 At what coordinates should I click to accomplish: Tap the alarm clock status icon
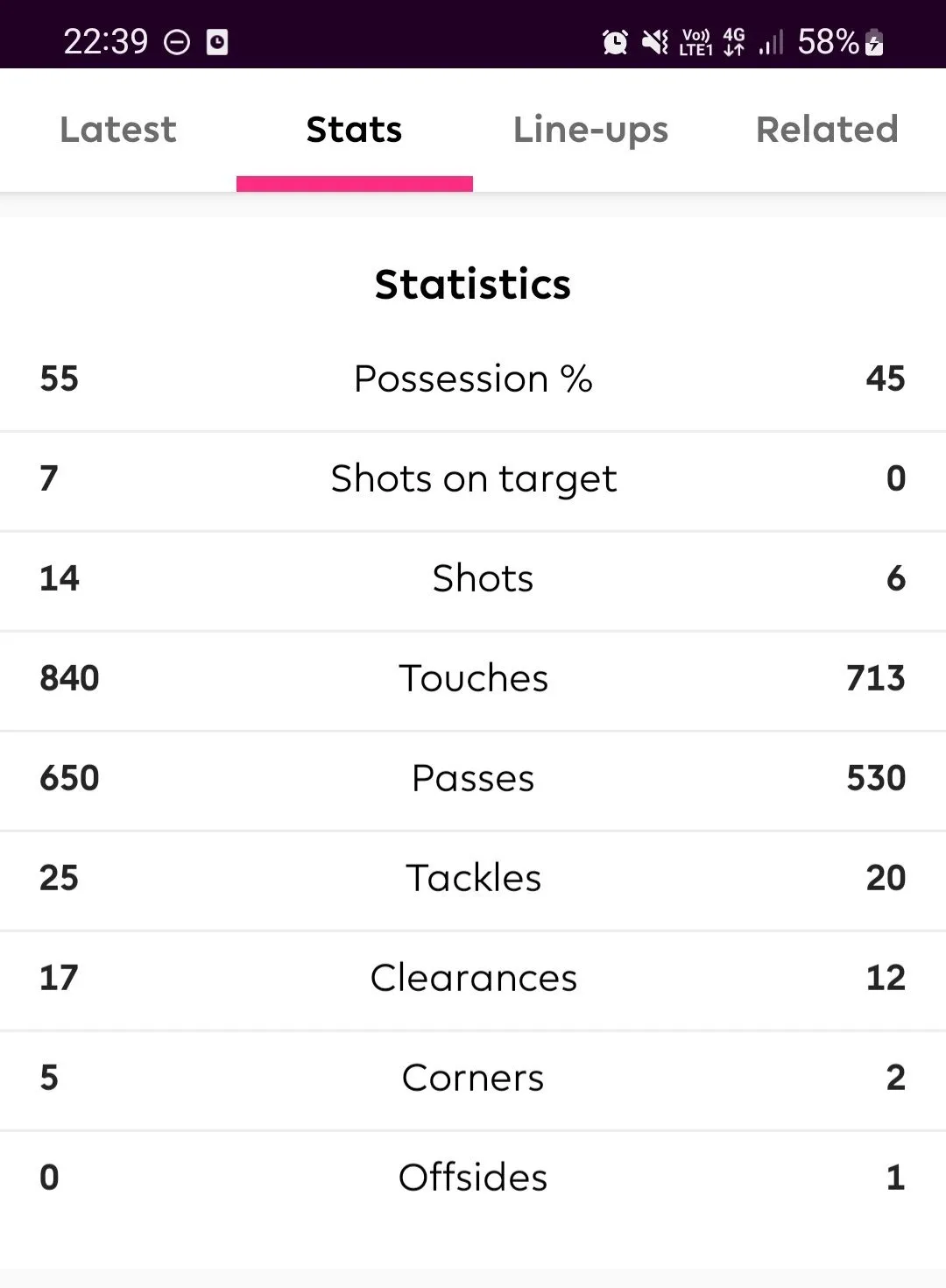click(615, 41)
